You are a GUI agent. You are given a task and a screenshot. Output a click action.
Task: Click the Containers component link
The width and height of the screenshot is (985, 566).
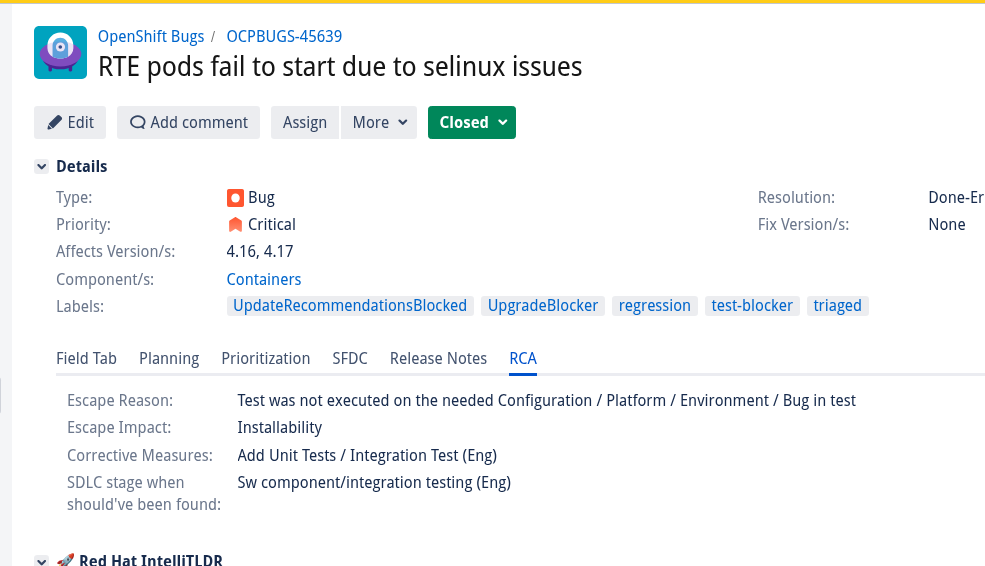point(264,279)
